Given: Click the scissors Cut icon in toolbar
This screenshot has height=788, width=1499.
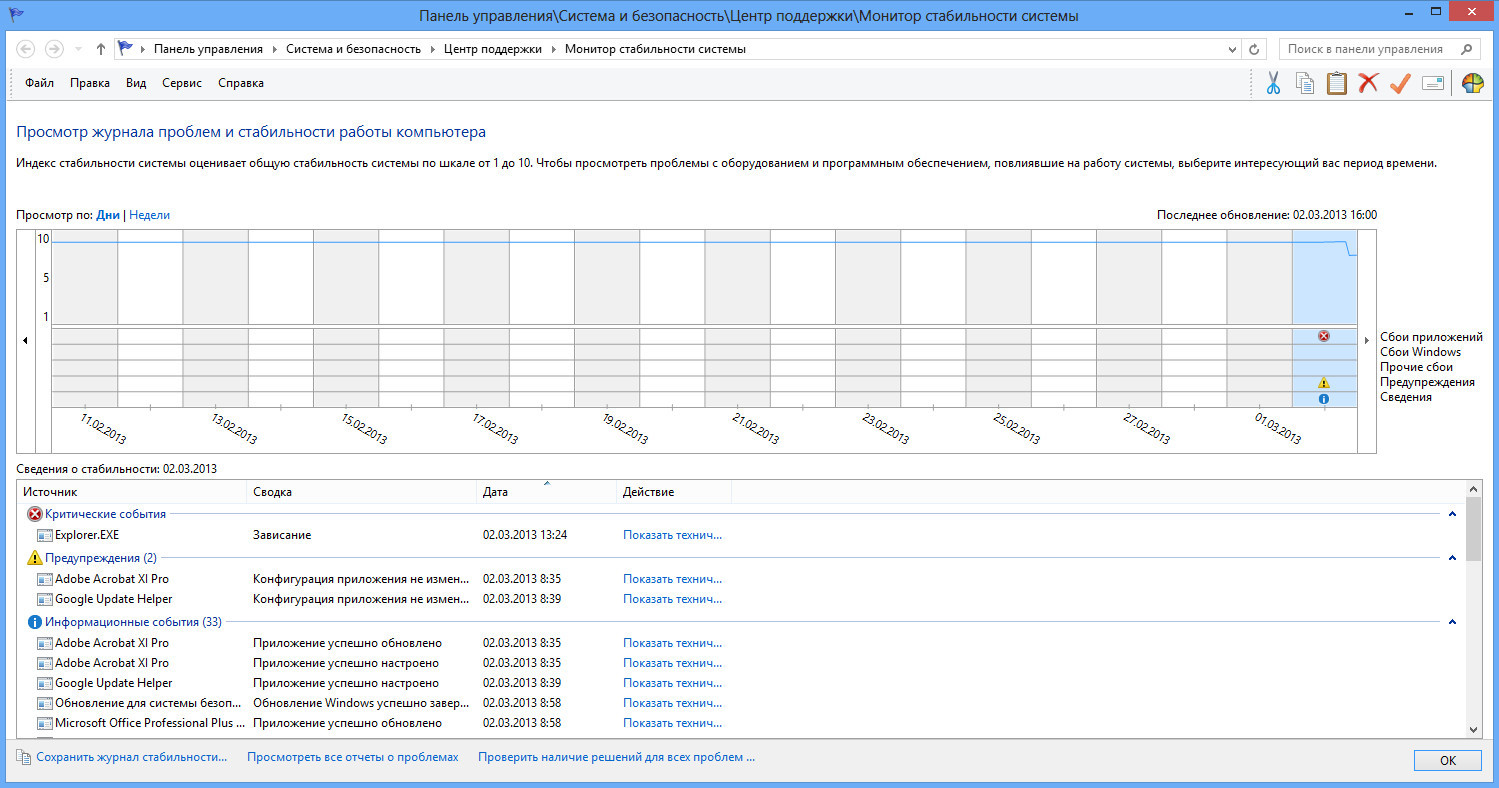Looking at the screenshot, I should 1273,84.
